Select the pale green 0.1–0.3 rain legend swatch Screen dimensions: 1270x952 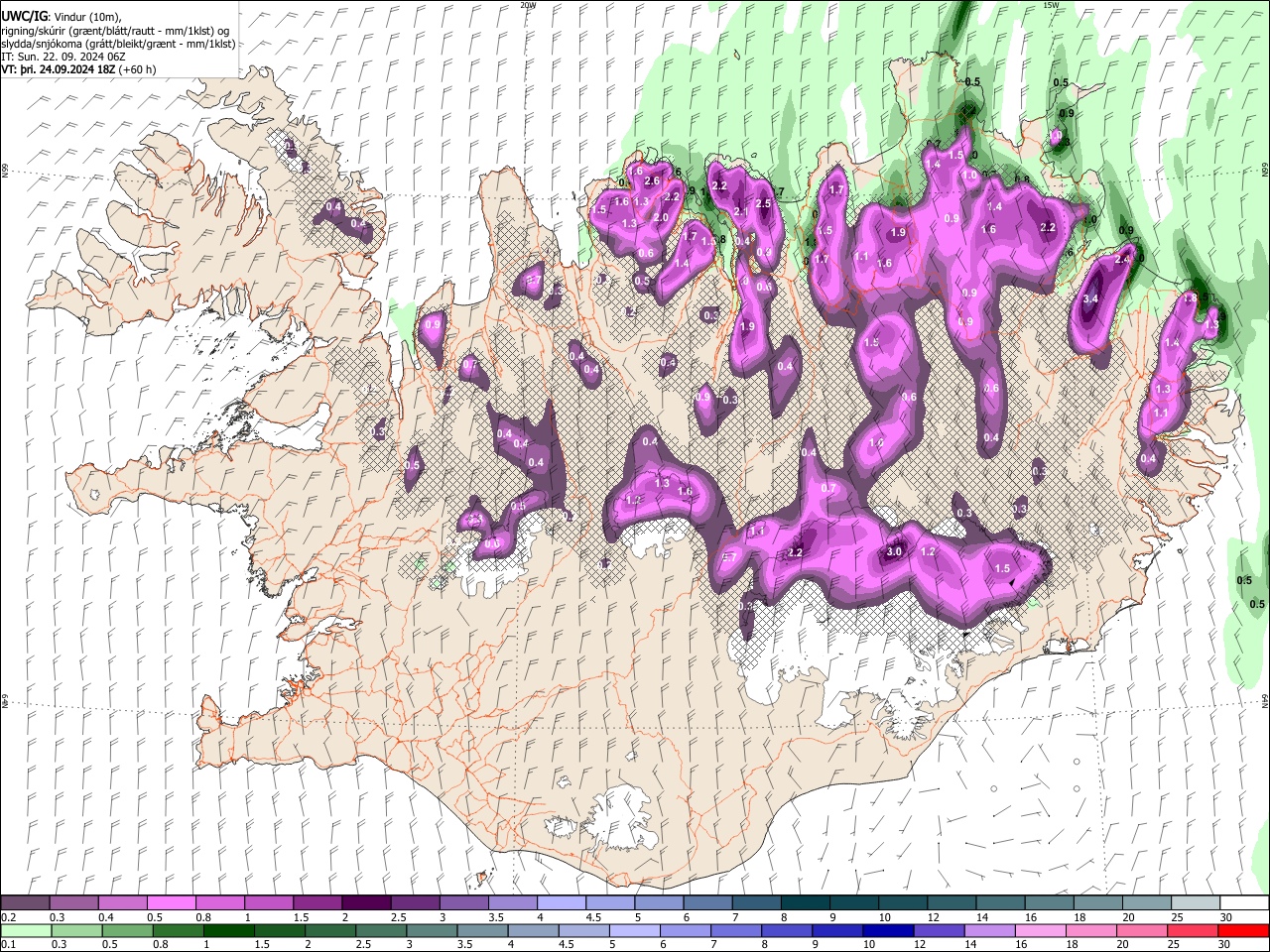[26, 930]
